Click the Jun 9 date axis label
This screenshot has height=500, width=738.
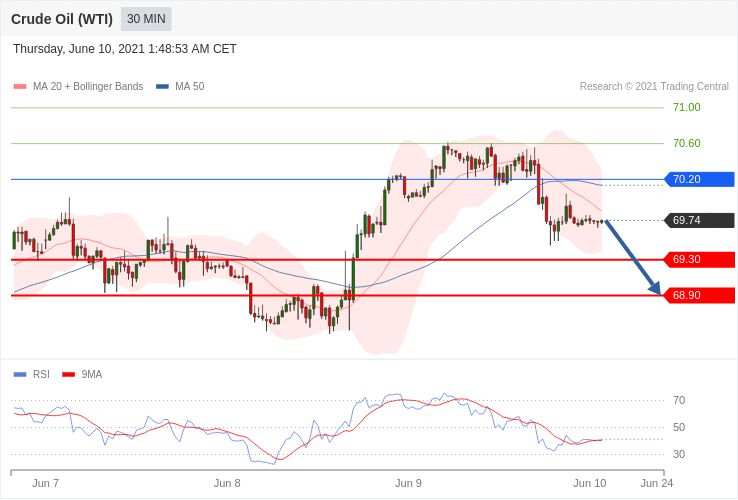409,484
